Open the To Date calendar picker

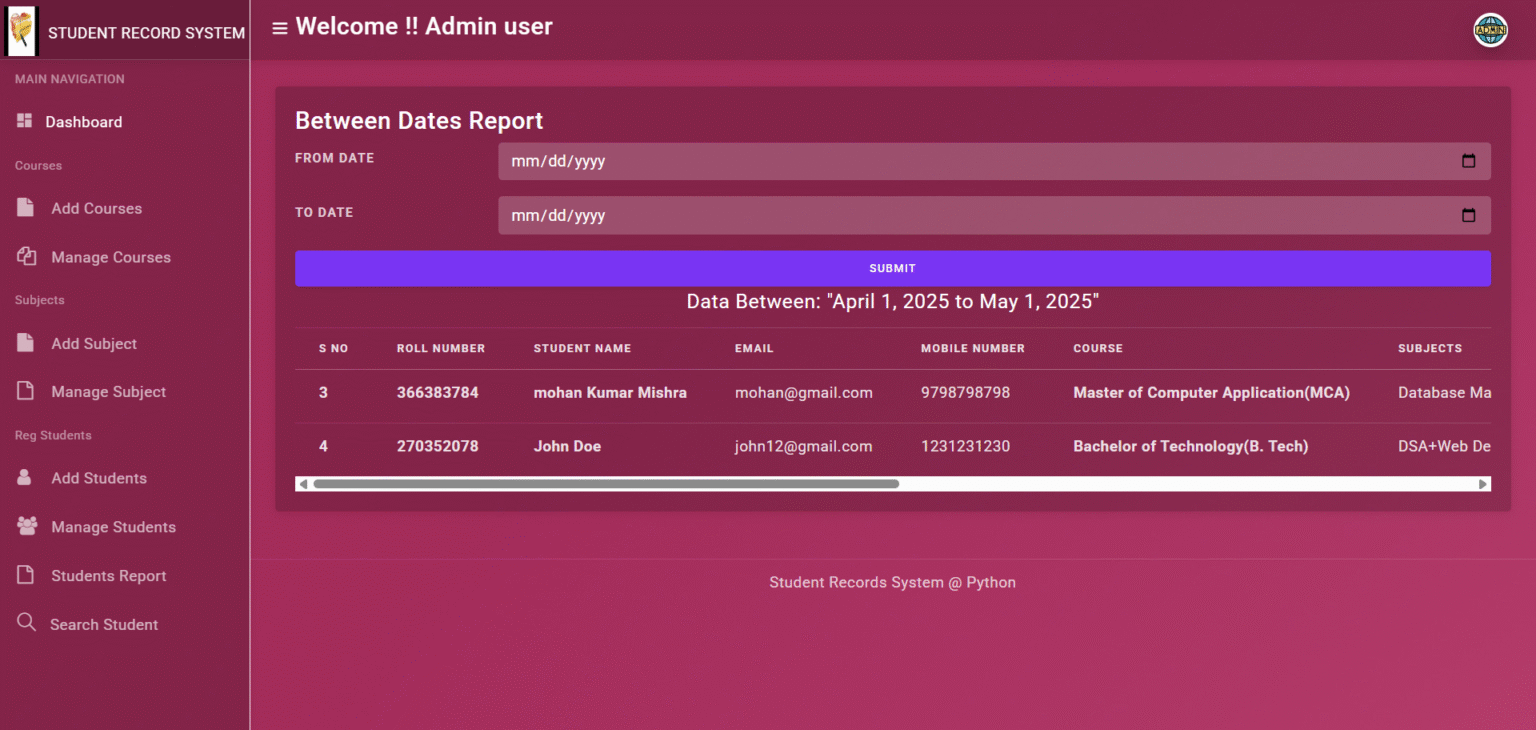(x=1467, y=214)
